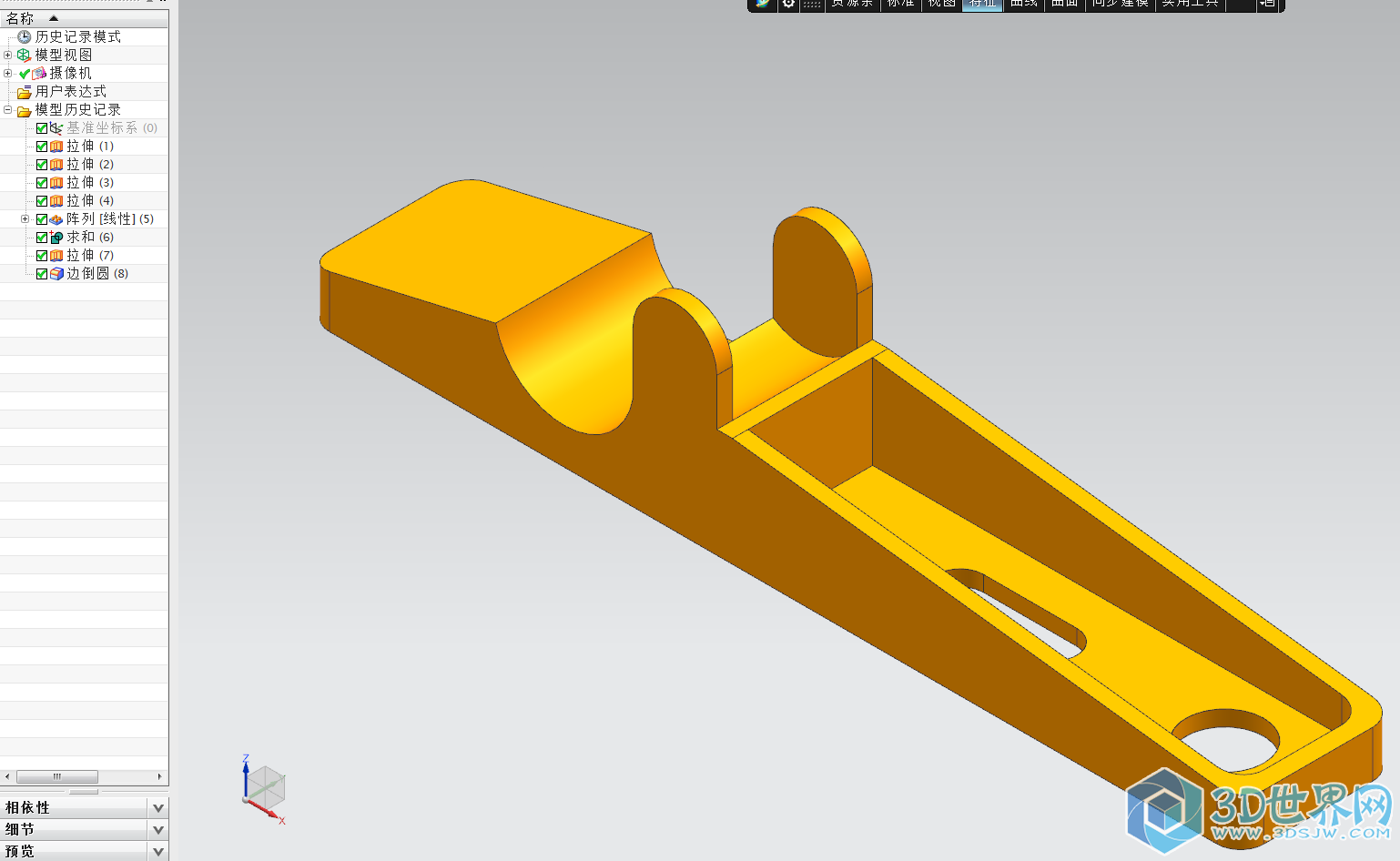The height and width of the screenshot is (861, 1400).
Task: Select the 边倒圆 (8) feature label
Action: tap(97, 274)
